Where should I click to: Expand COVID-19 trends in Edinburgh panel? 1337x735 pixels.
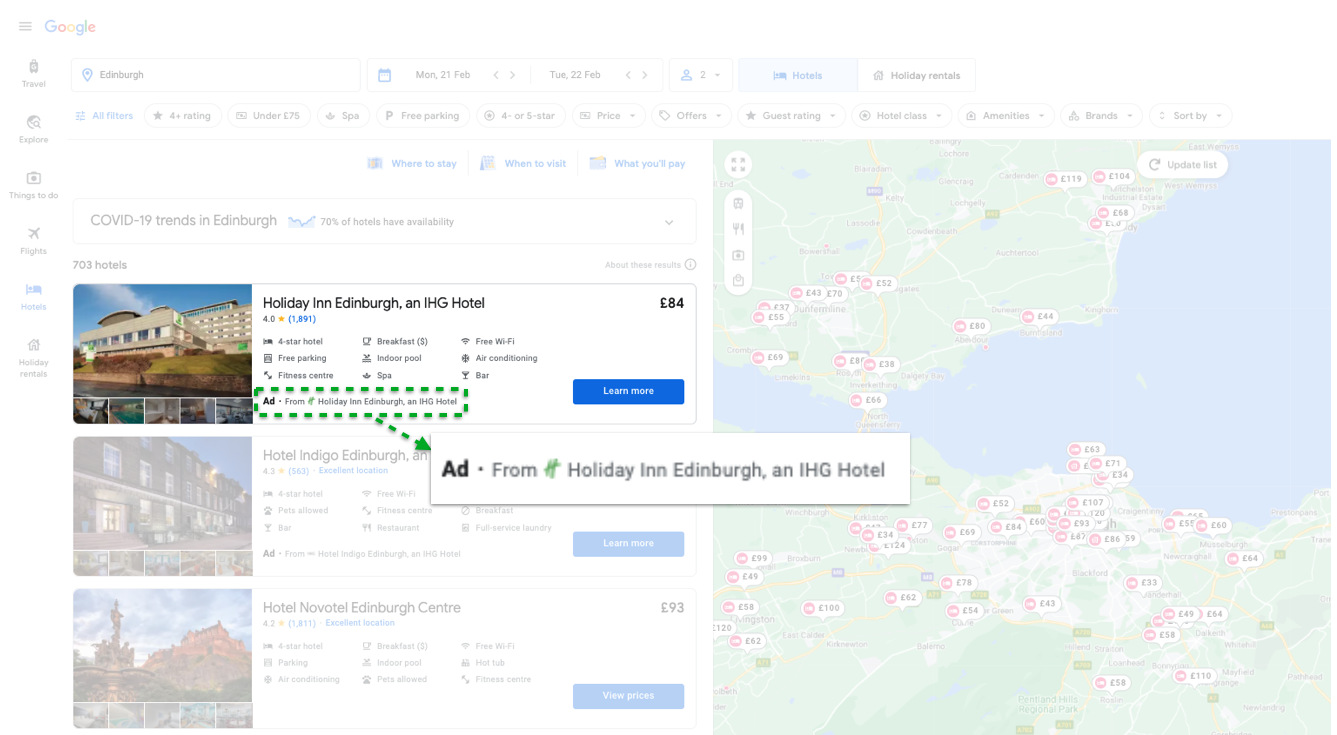[x=669, y=222]
